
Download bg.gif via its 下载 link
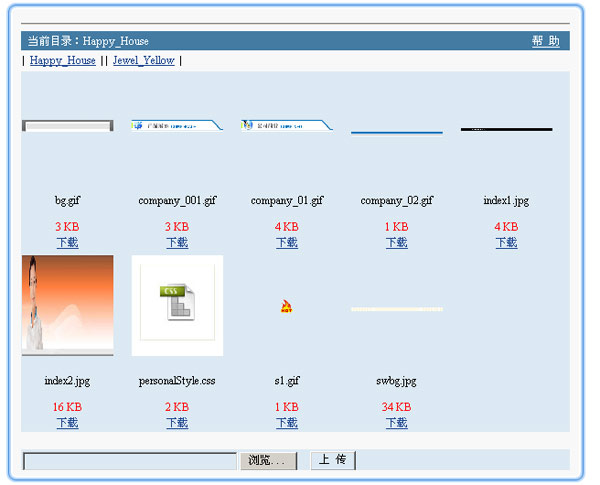[67, 243]
